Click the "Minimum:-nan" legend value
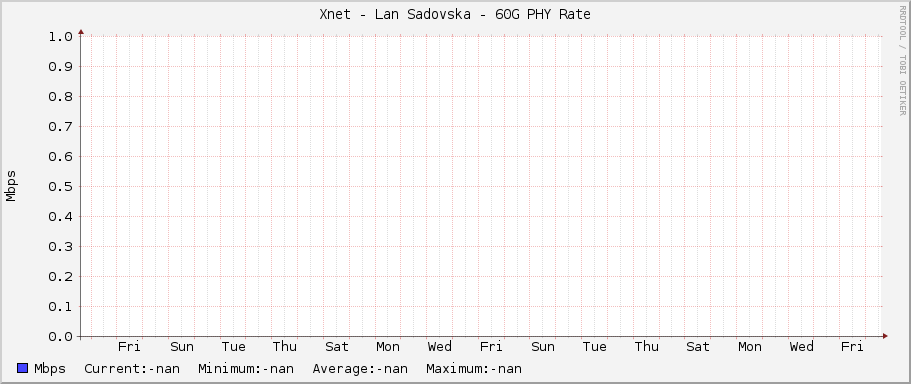Screen dimensions: 911x384 coord(246,368)
